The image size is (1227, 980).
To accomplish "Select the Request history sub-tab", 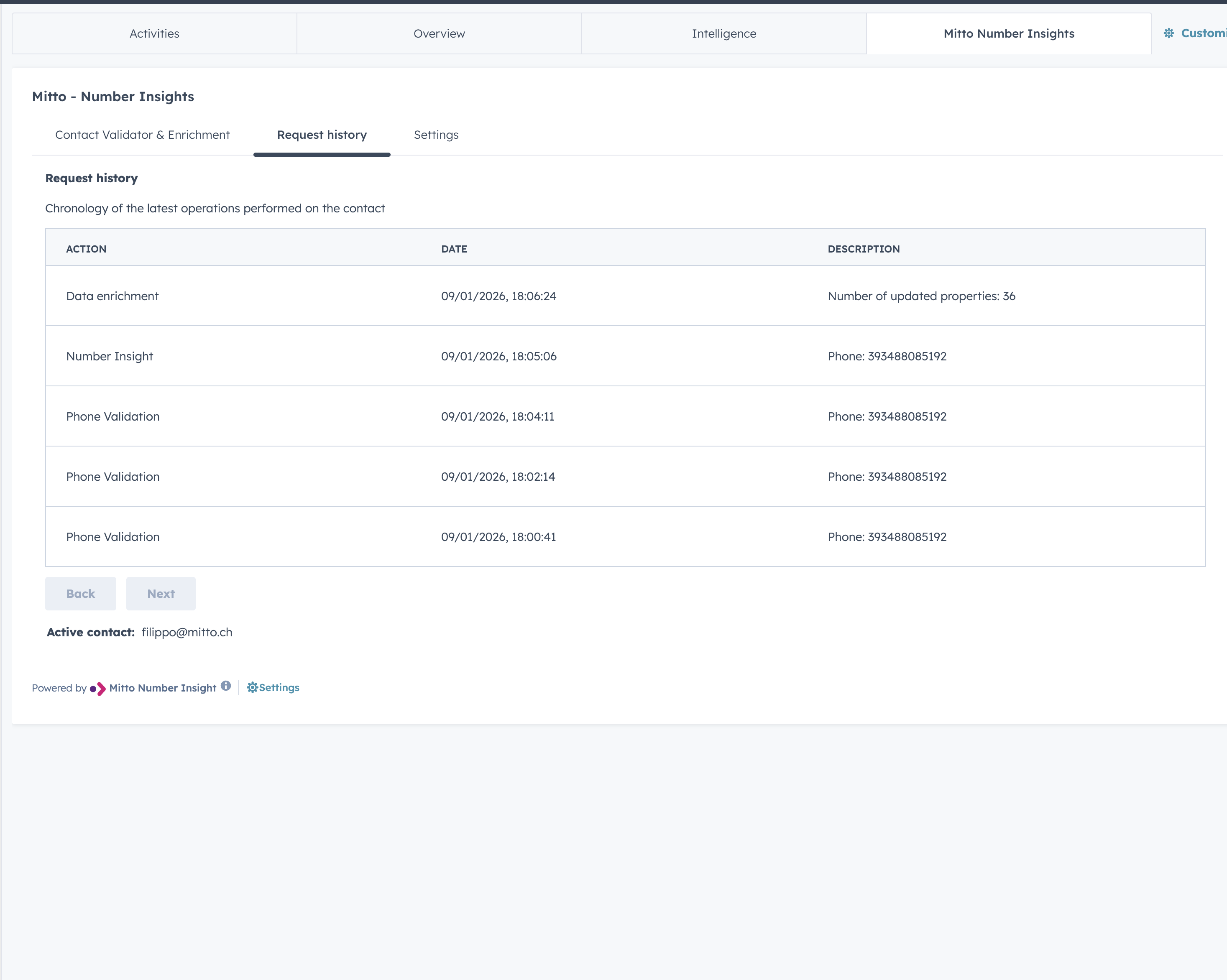I will pos(322,135).
